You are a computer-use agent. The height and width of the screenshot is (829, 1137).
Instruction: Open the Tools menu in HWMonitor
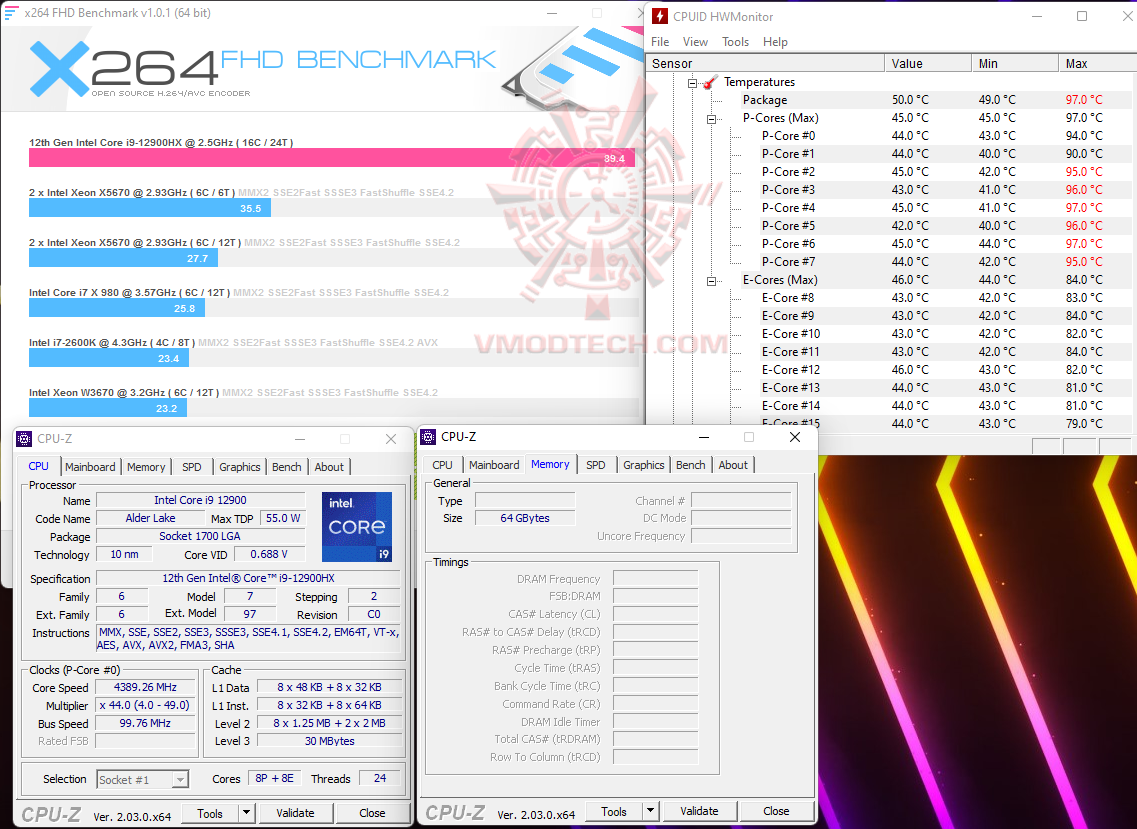coord(735,42)
